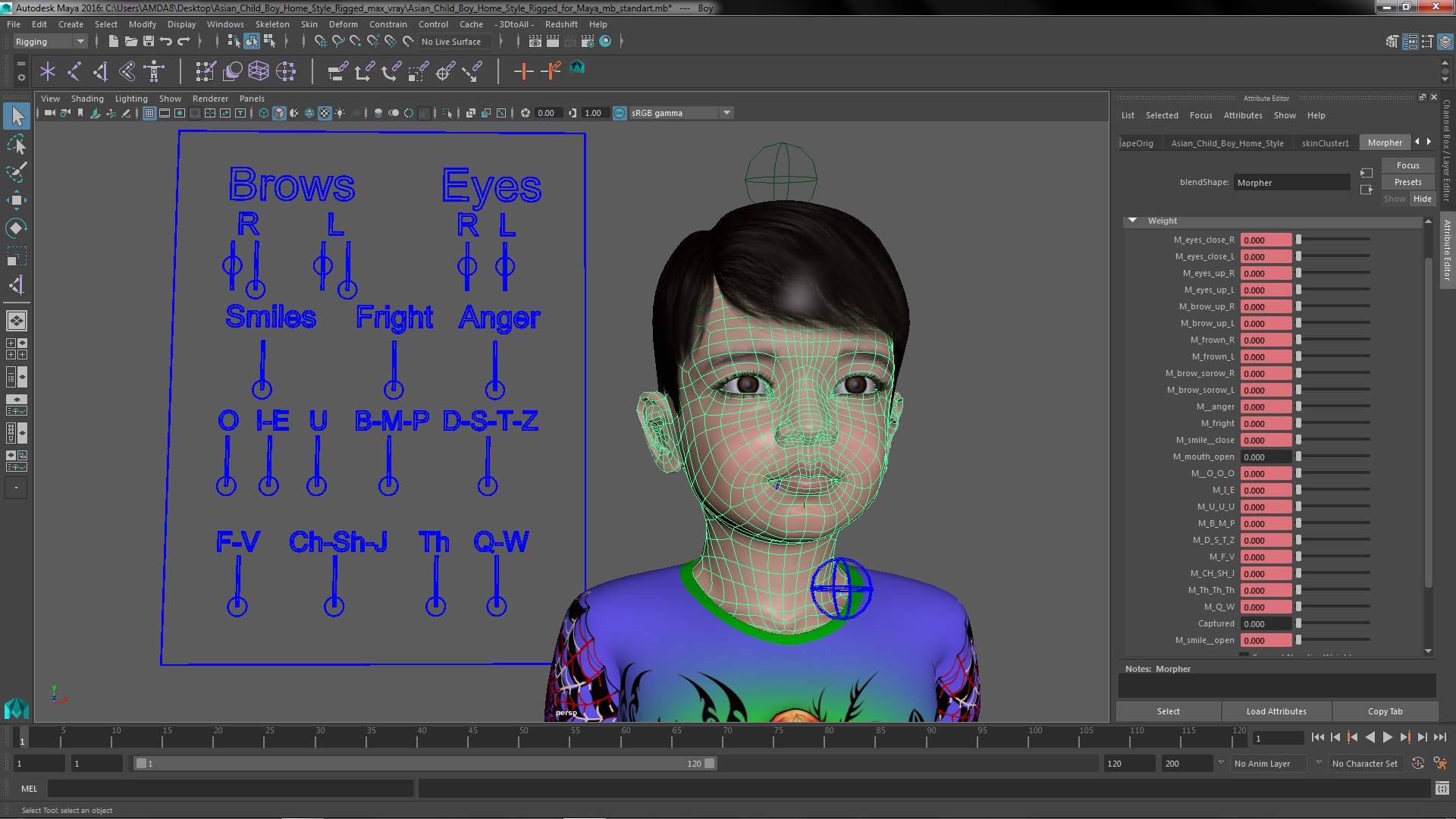Toggle isolate select in the viewport
Screen dimensions: 1456x819
click(447, 113)
